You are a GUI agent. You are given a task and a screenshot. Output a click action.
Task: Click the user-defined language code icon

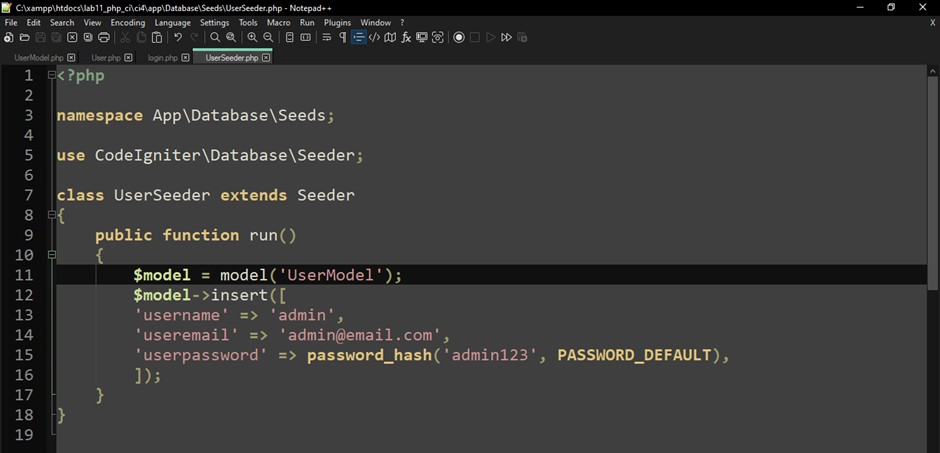[374, 37]
